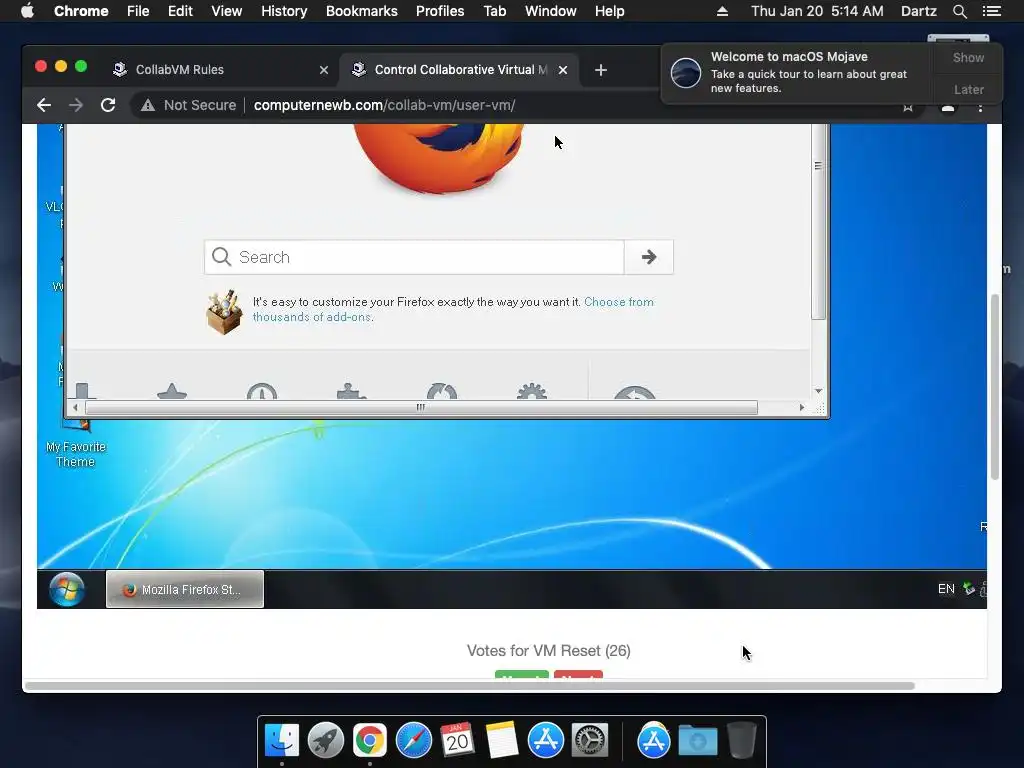Open Chrome's three-dot menu

[980, 107]
